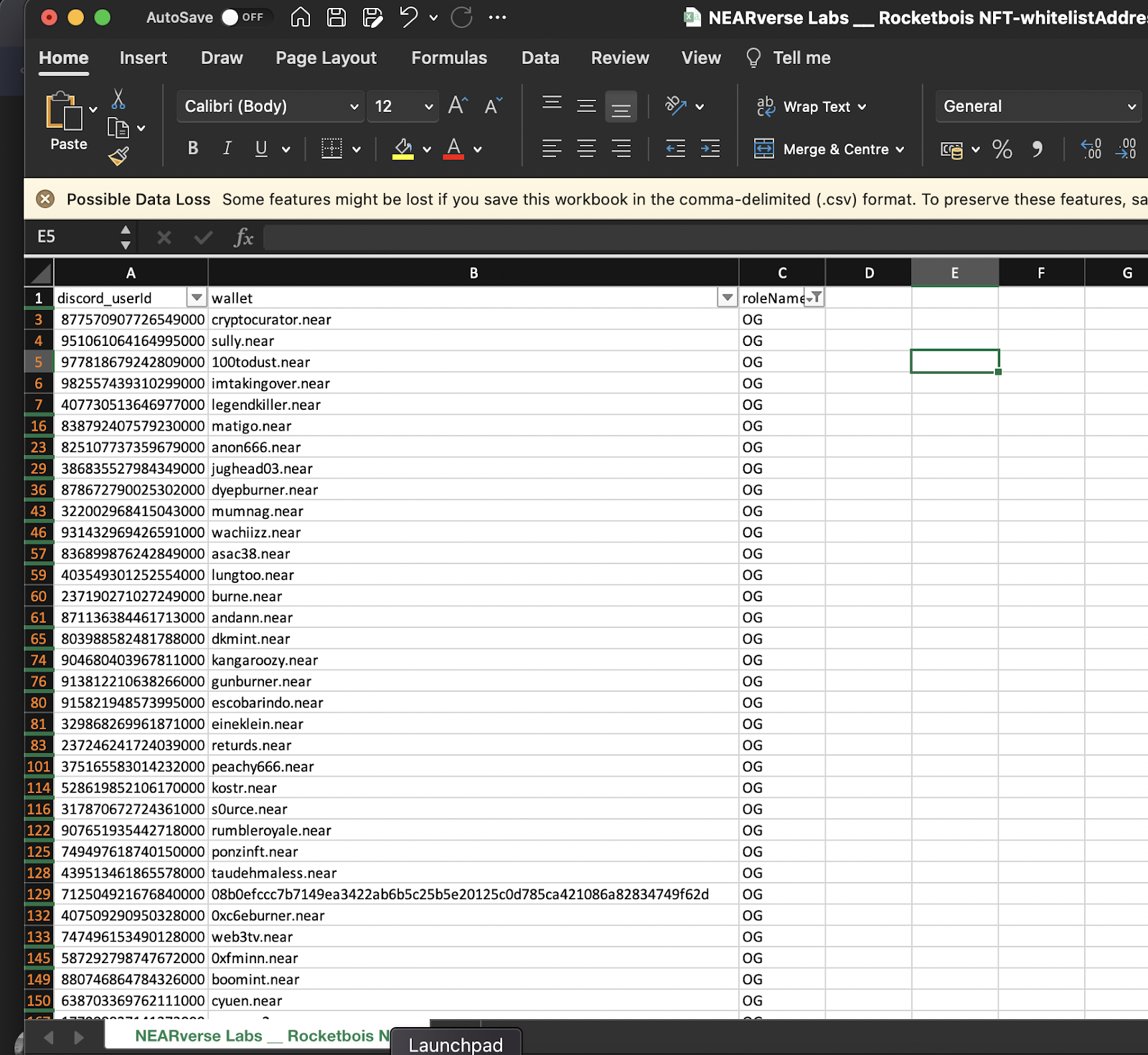Click the text orientation icon
The width and height of the screenshot is (1148, 1055).
(676, 106)
